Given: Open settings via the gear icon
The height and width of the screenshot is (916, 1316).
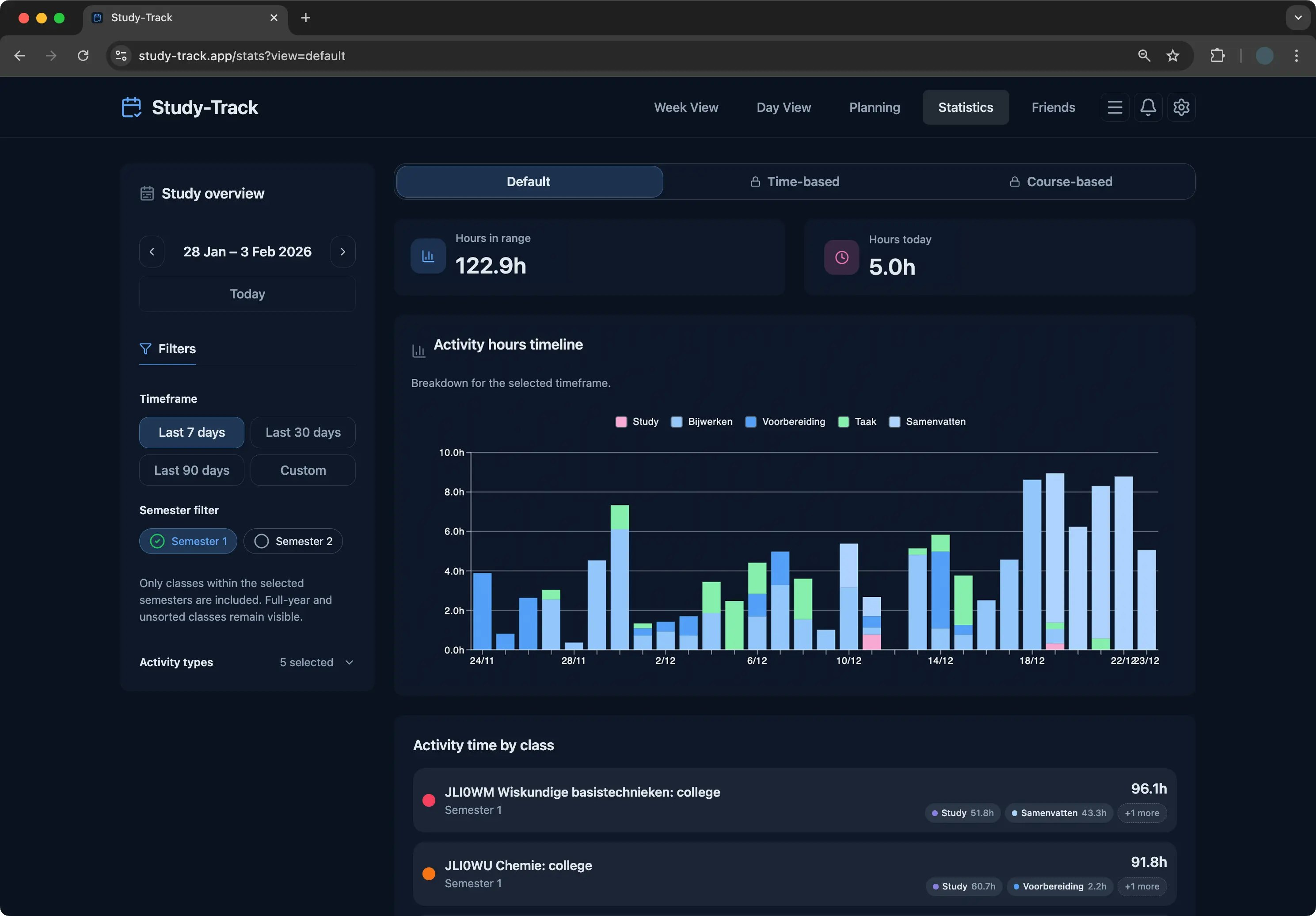Looking at the screenshot, I should [x=1181, y=107].
